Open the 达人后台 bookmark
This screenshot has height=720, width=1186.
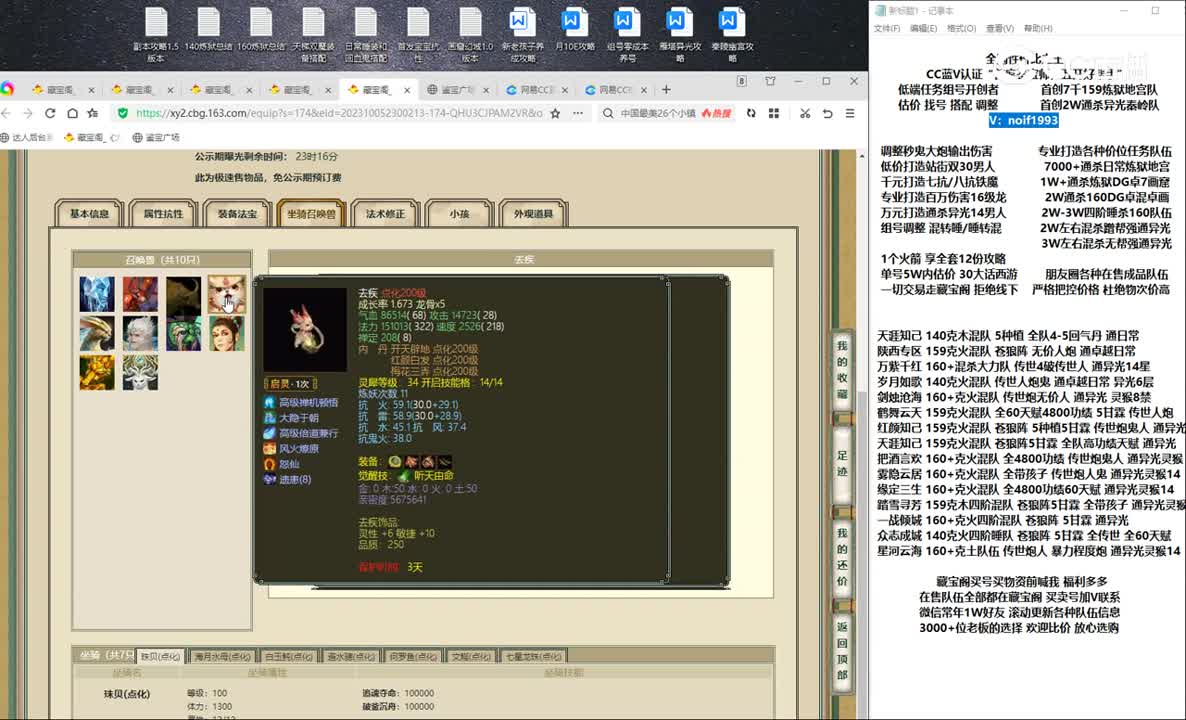click(x=27, y=138)
